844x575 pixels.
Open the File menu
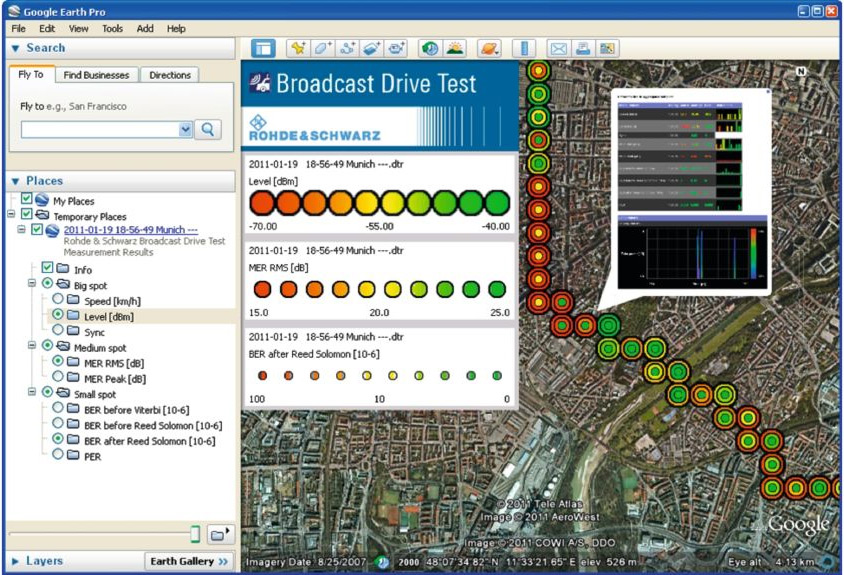(x=18, y=29)
